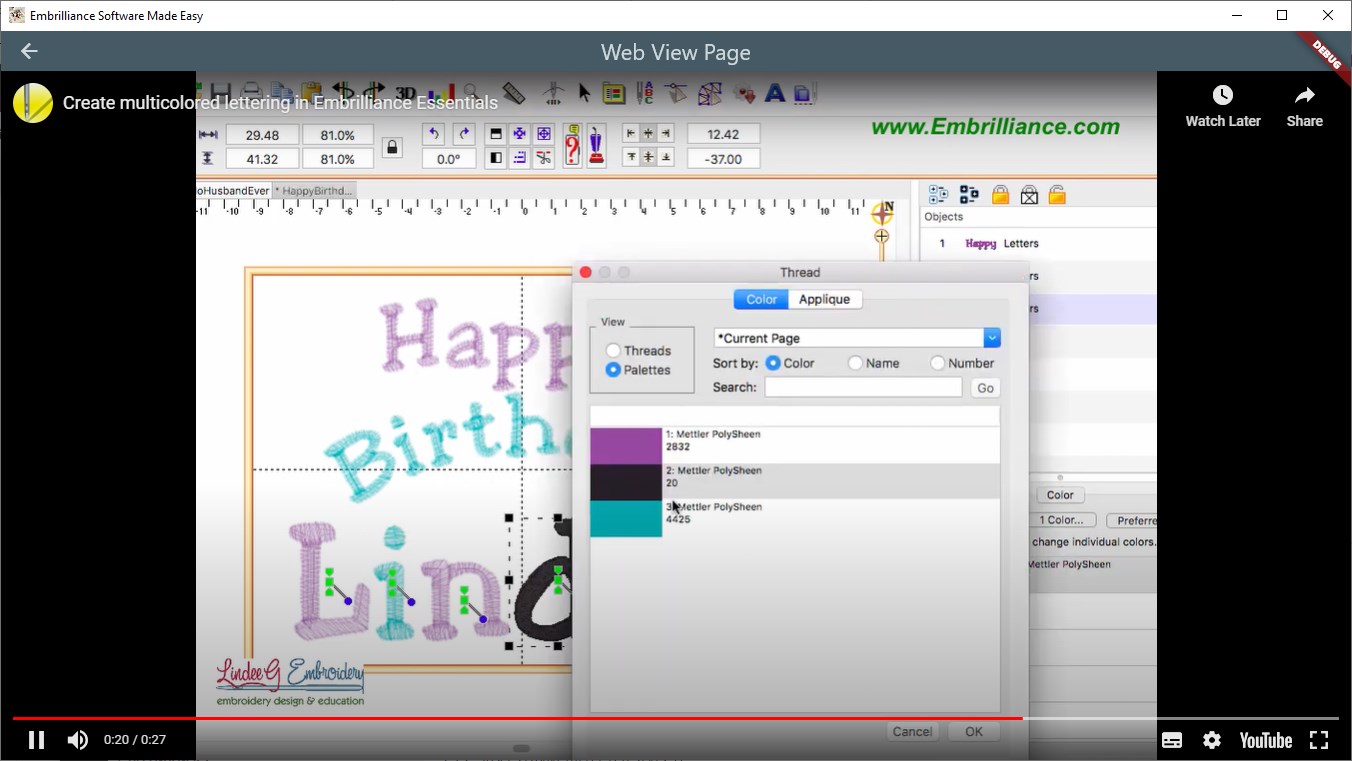Click Cancel in the Thread dialog
Screen dimensions: 1352x761
click(x=911, y=731)
